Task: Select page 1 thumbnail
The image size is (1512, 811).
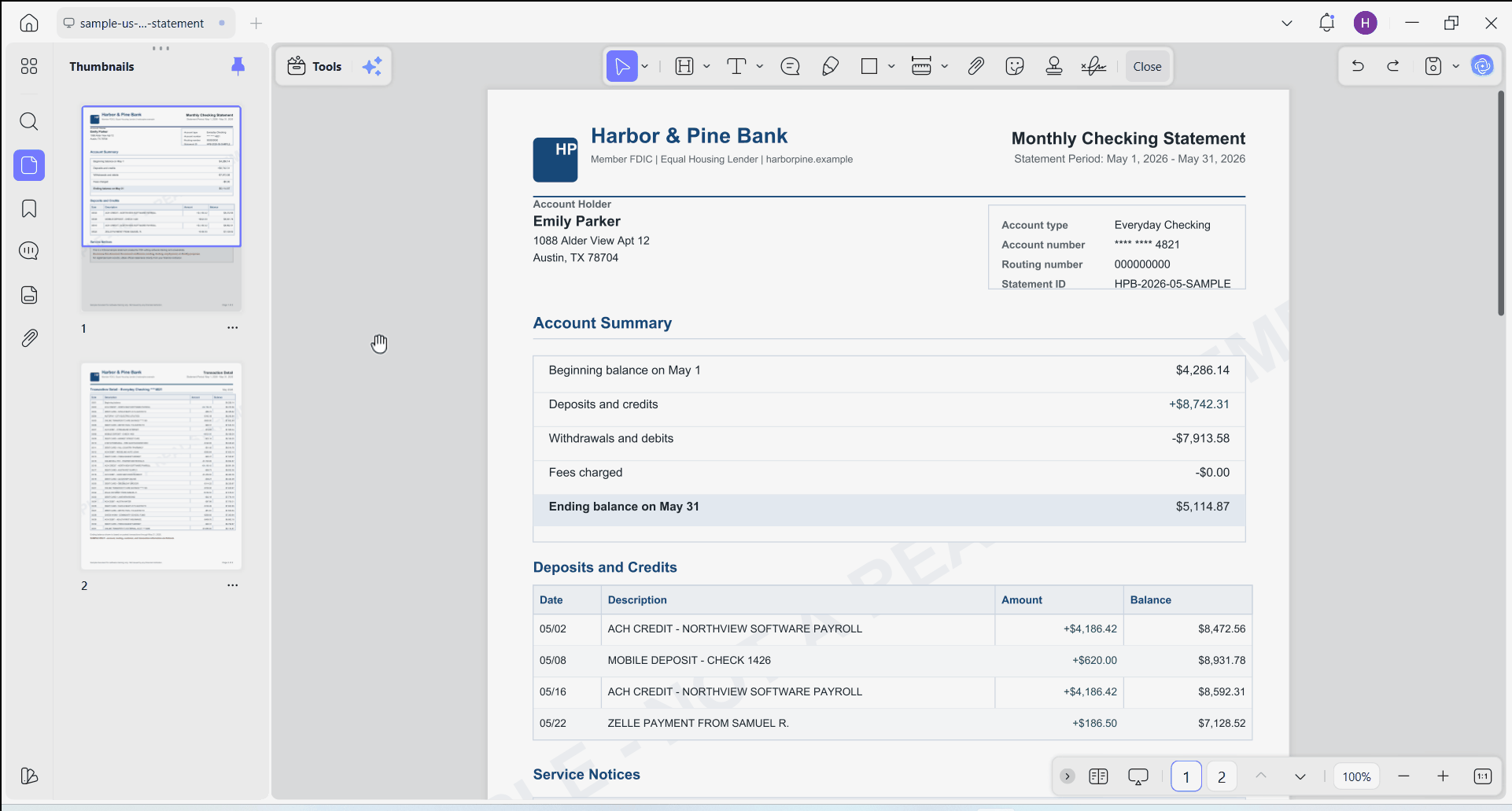Action: tap(161, 208)
